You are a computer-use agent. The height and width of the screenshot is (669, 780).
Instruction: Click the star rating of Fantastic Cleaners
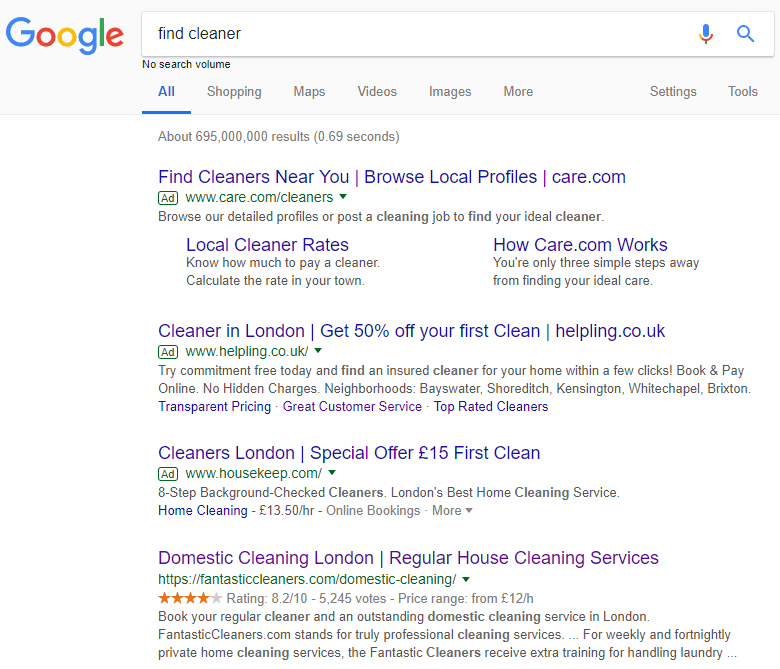tap(190, 598)
